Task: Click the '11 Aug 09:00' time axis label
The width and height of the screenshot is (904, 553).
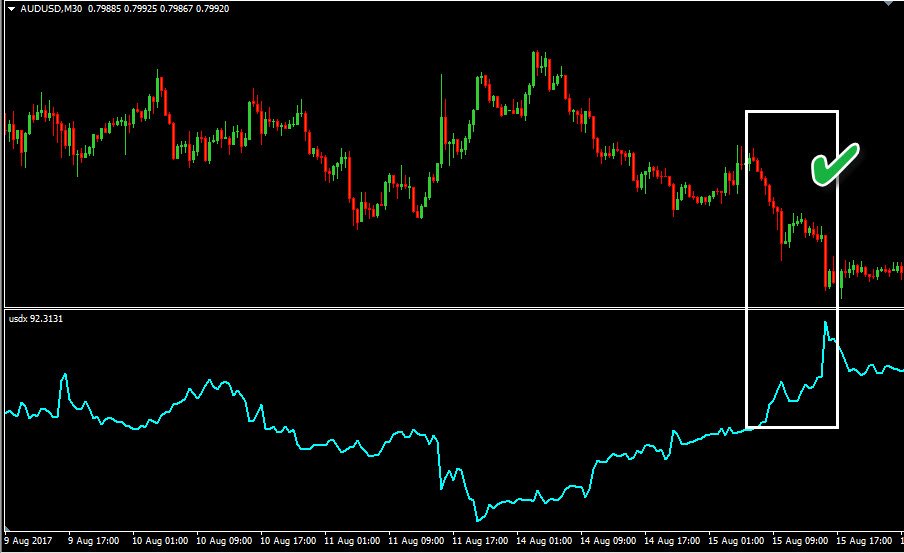Action: (x=416, y=541)
